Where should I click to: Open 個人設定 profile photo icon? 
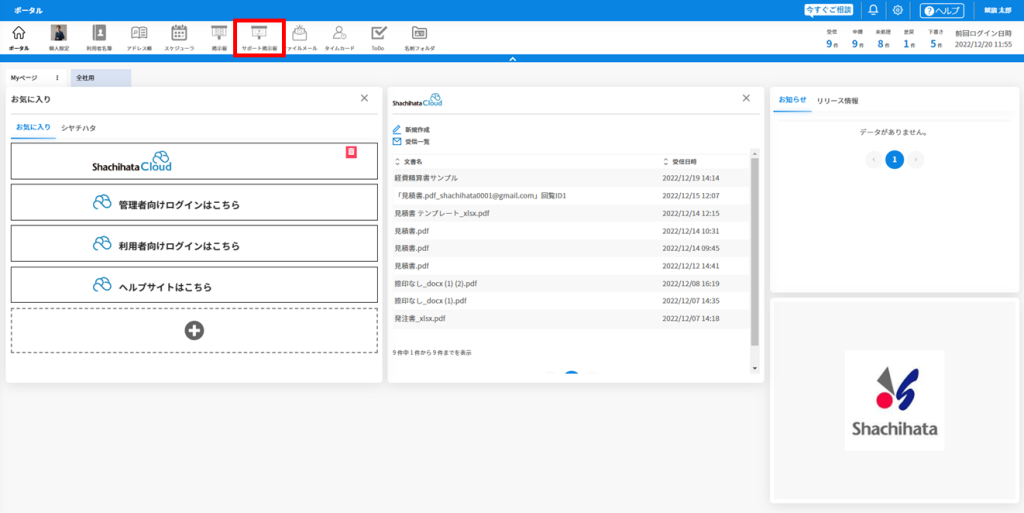coord(59,38)
